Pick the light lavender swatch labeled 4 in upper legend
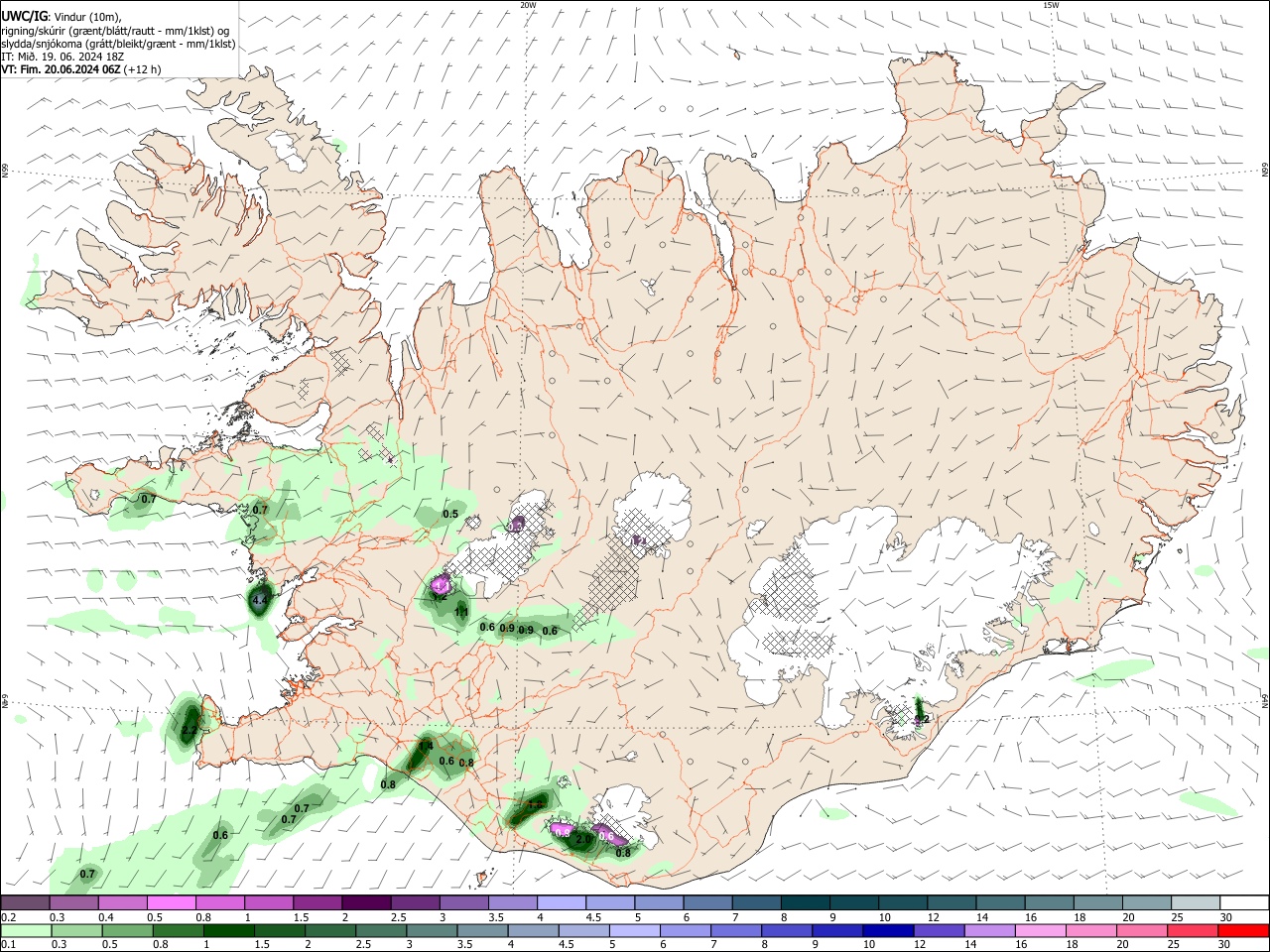The height and width of the screenshot is (952, 1270). pos(562,902)
